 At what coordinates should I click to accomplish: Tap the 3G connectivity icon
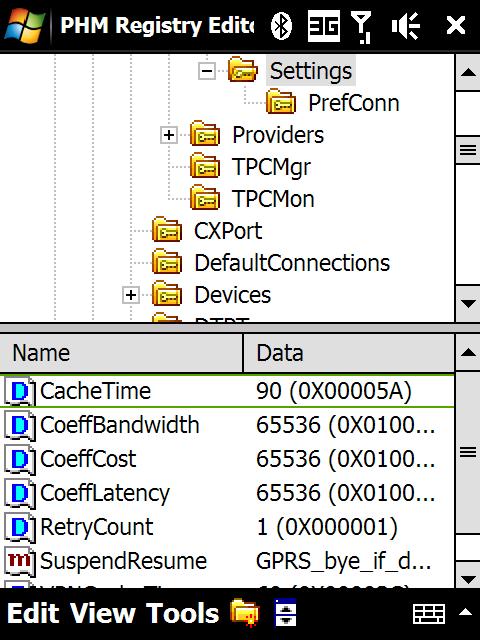324,26
